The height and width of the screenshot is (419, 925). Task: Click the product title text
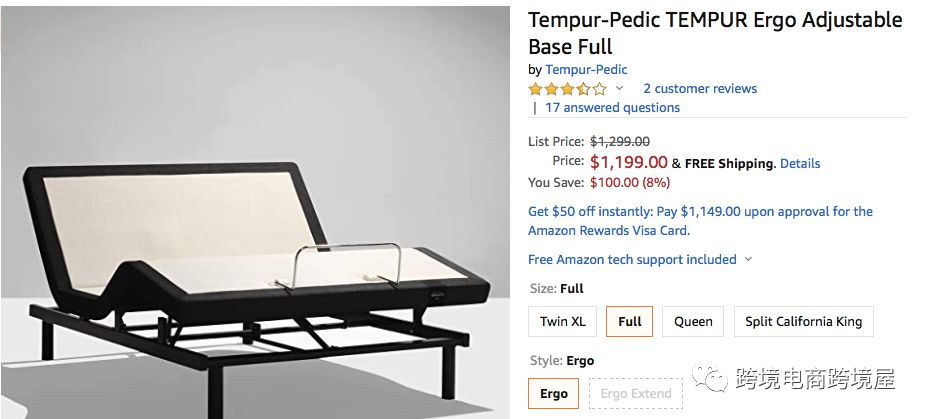715,33
